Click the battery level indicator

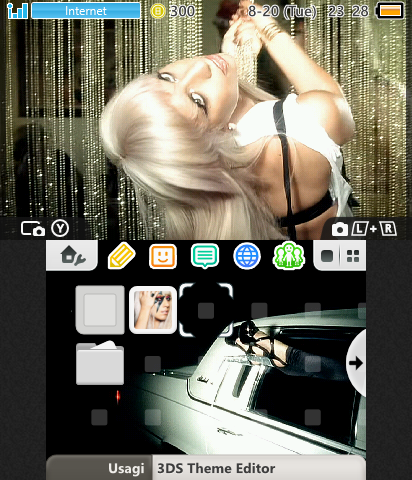click(x=390, y=11)
